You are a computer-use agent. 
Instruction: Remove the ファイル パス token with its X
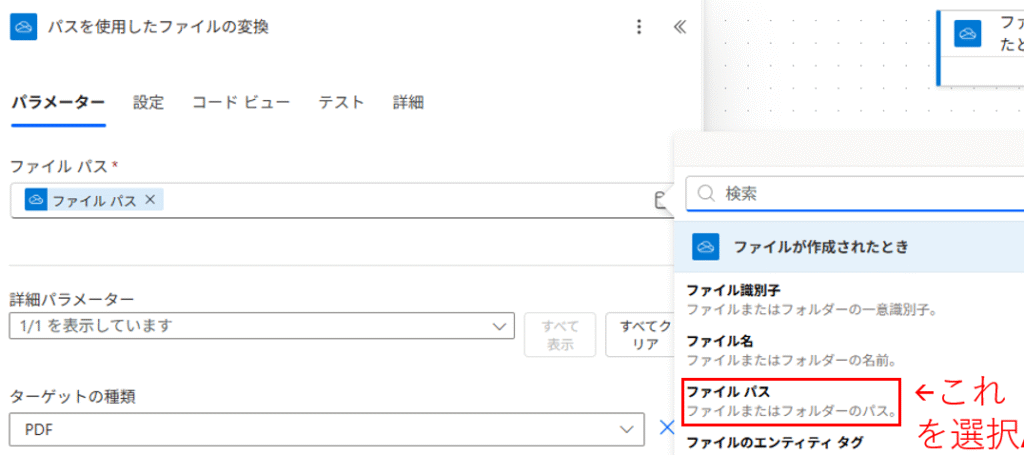(x=150, y=200)
